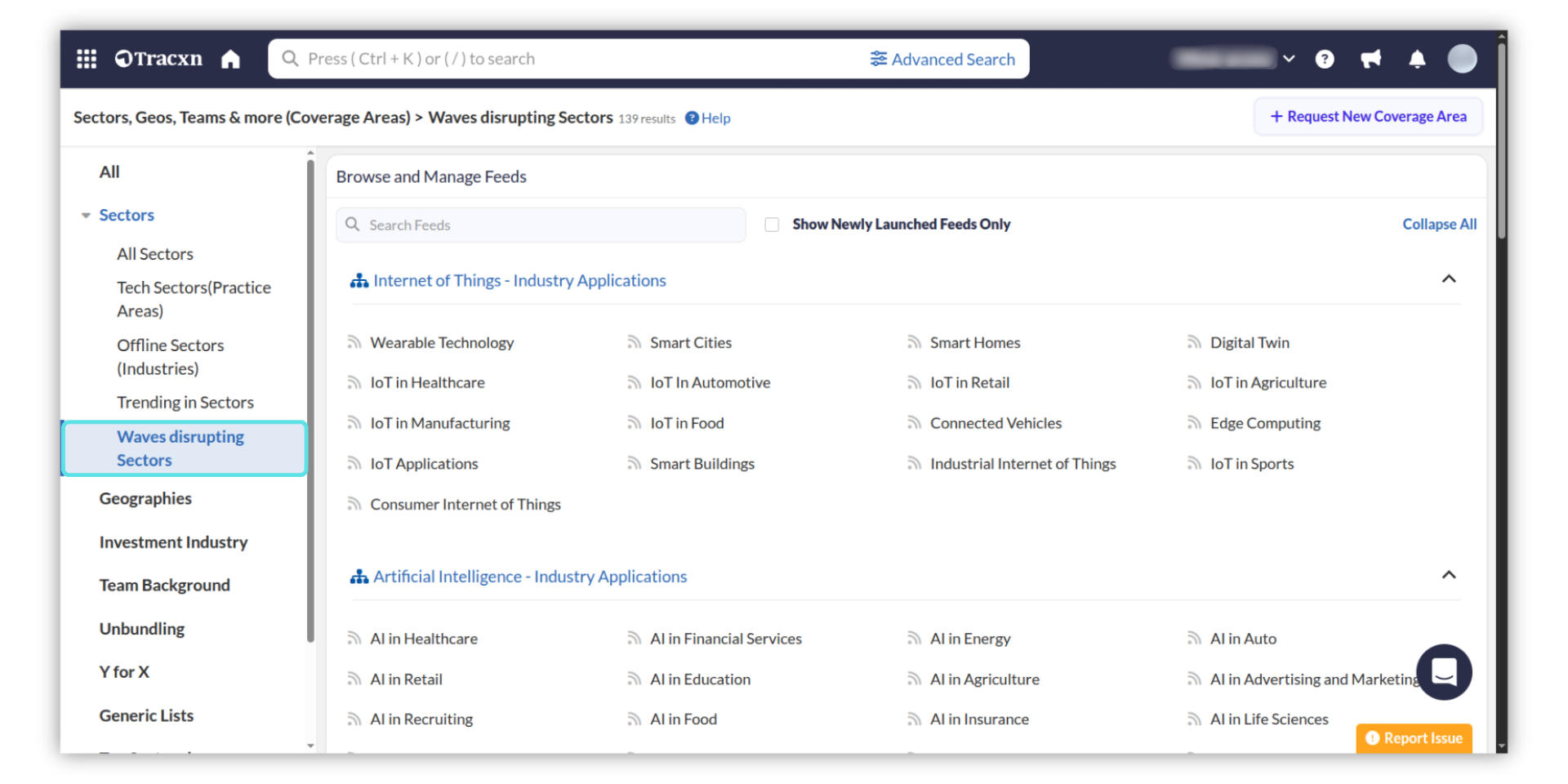Click Request New Coverage Area button
Image resolution: width=1568 pixels, height=784 pixels.
pos(1368,117)
